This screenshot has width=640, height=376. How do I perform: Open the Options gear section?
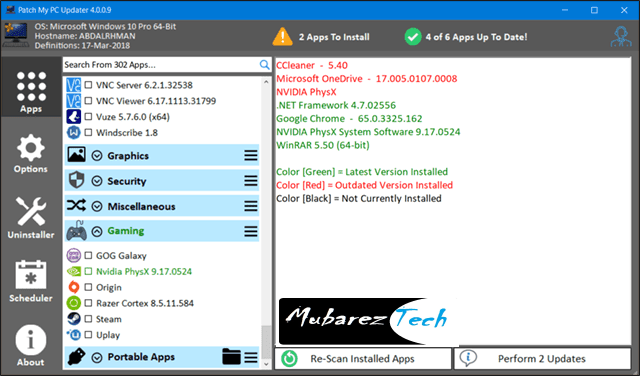pos(31,154)
